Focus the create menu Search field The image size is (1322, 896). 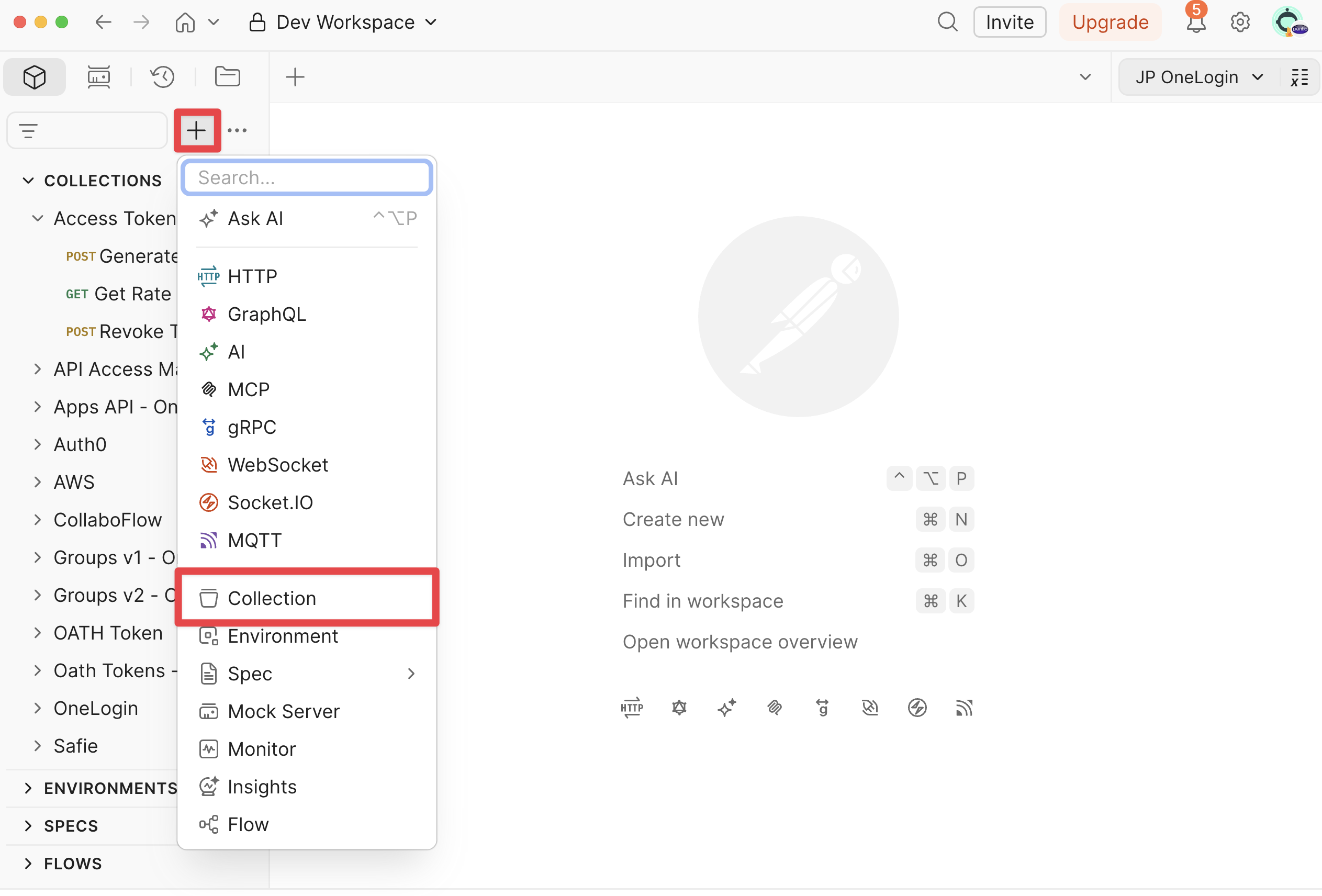click(x=307, y=177)
